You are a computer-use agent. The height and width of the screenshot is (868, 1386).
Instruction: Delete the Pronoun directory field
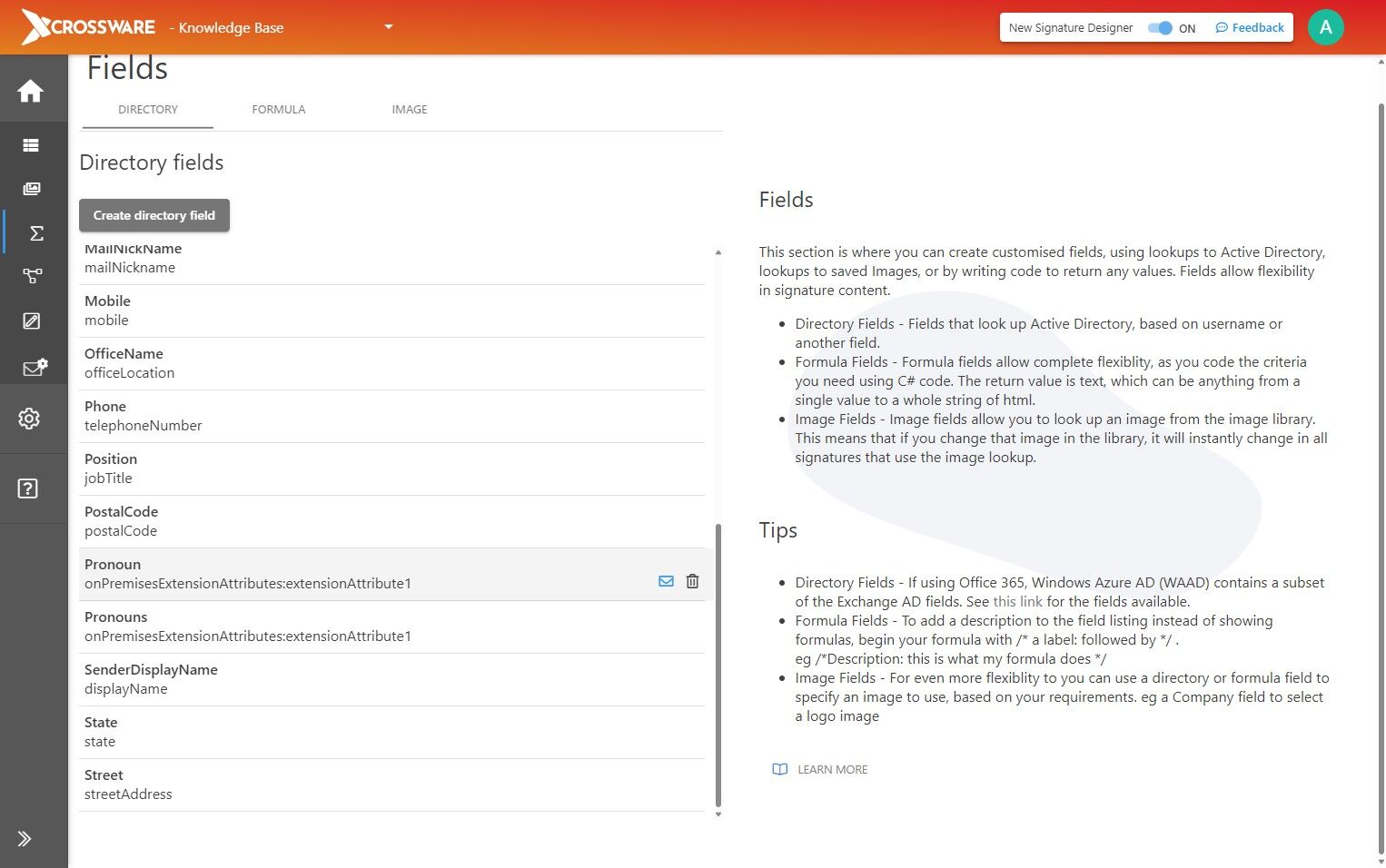point(692,581)
